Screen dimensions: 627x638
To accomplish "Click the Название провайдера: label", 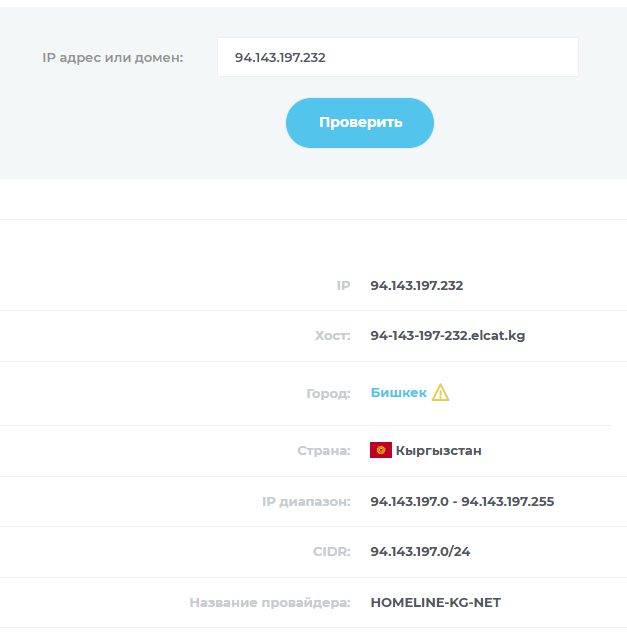I will click(270, 603).
